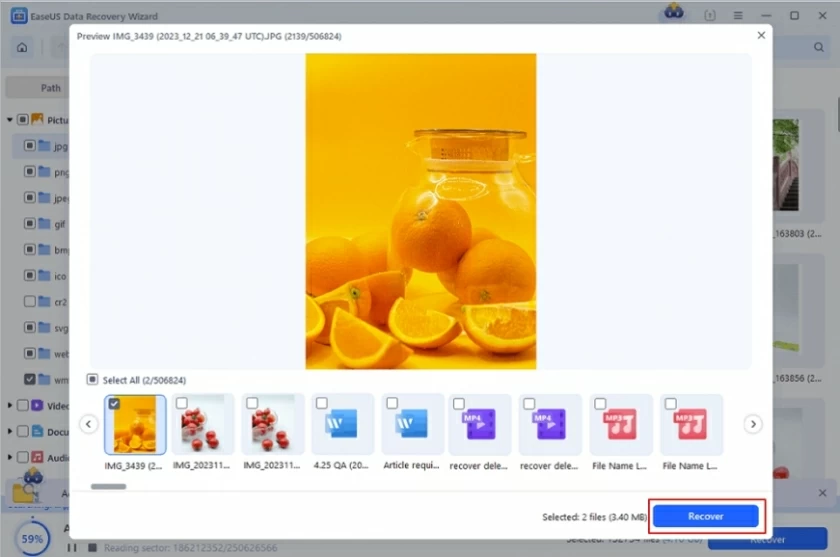Open the 'Article requi...' Word document thumbnail
Viewport: 840px width, 557px height.
[412, 425]
